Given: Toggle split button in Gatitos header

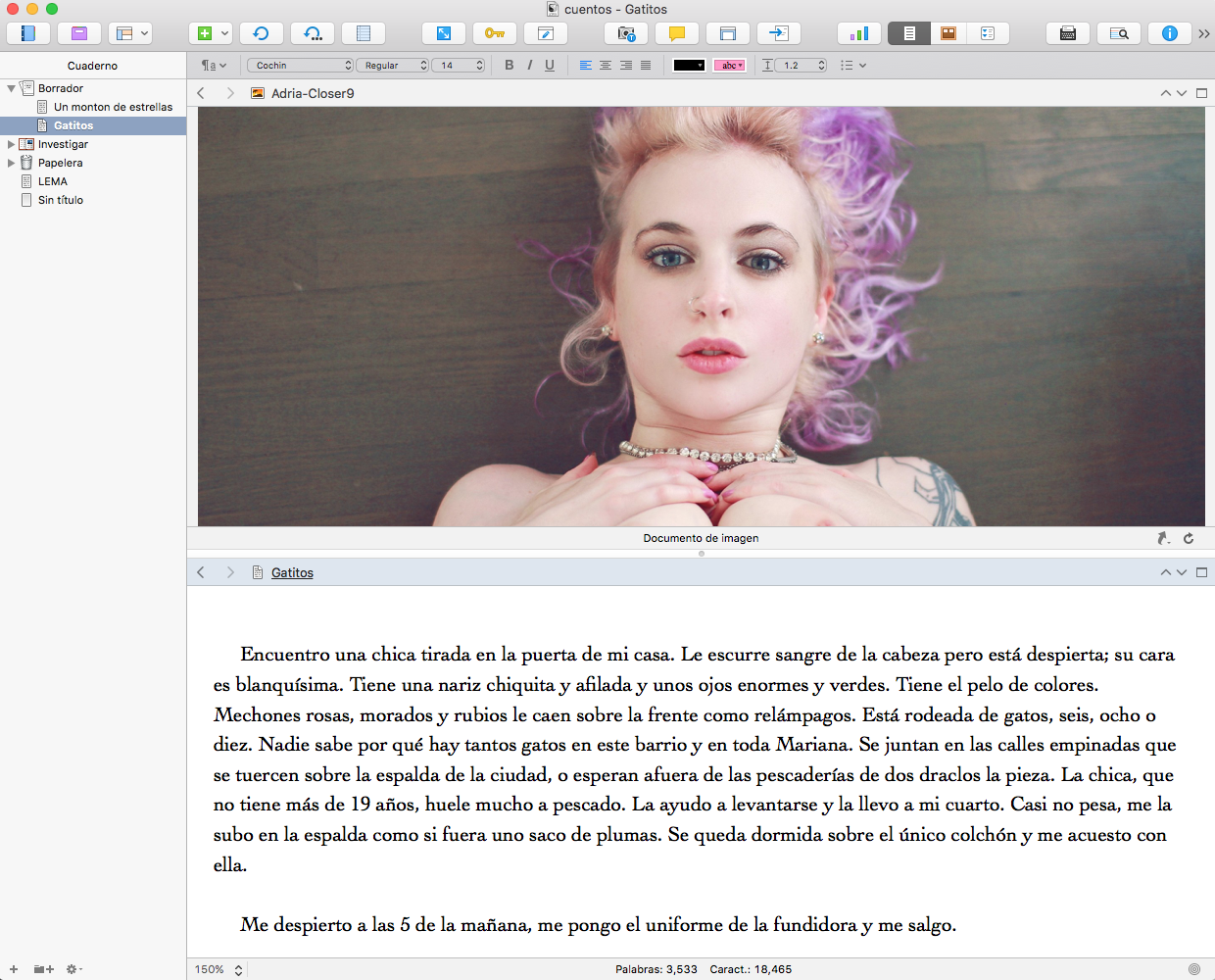Looking at the screenshot, I should coord(1201,572).
